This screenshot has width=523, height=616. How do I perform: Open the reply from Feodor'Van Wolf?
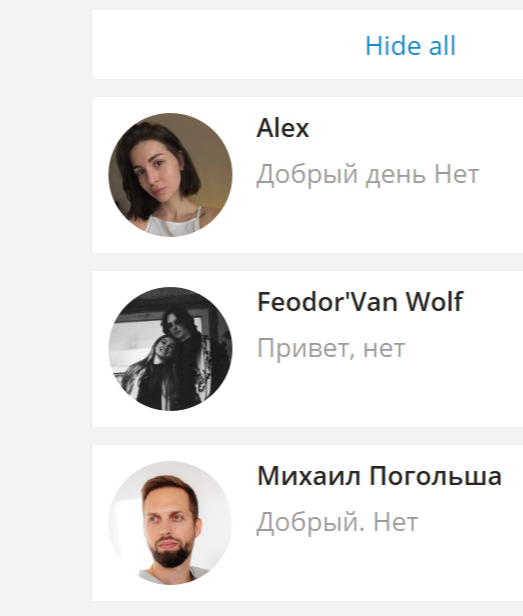331,348
